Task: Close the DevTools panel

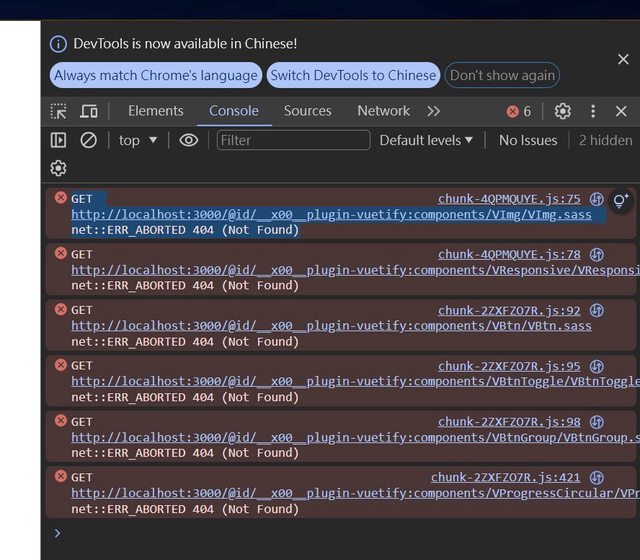Action: pos(621,111)
